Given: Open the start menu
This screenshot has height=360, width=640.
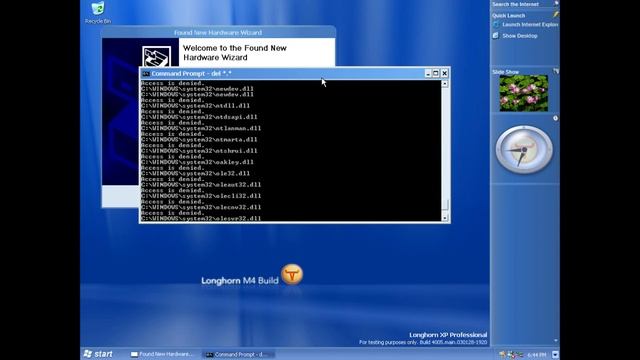Looking at the screenshot, I should [98, 354].
